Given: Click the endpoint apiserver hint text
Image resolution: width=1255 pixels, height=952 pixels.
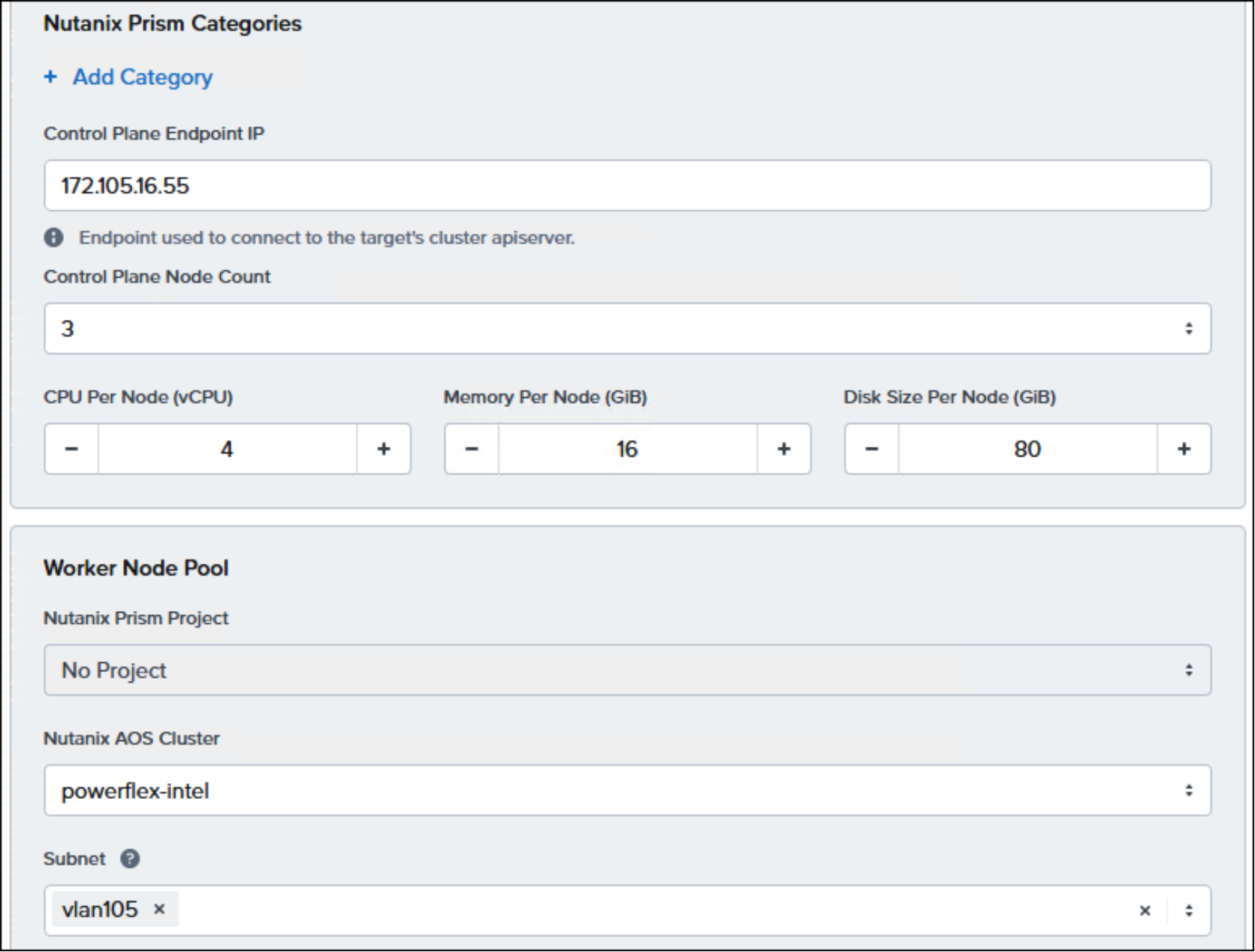Looking at the screenshot, I should (x=327, y=238).
